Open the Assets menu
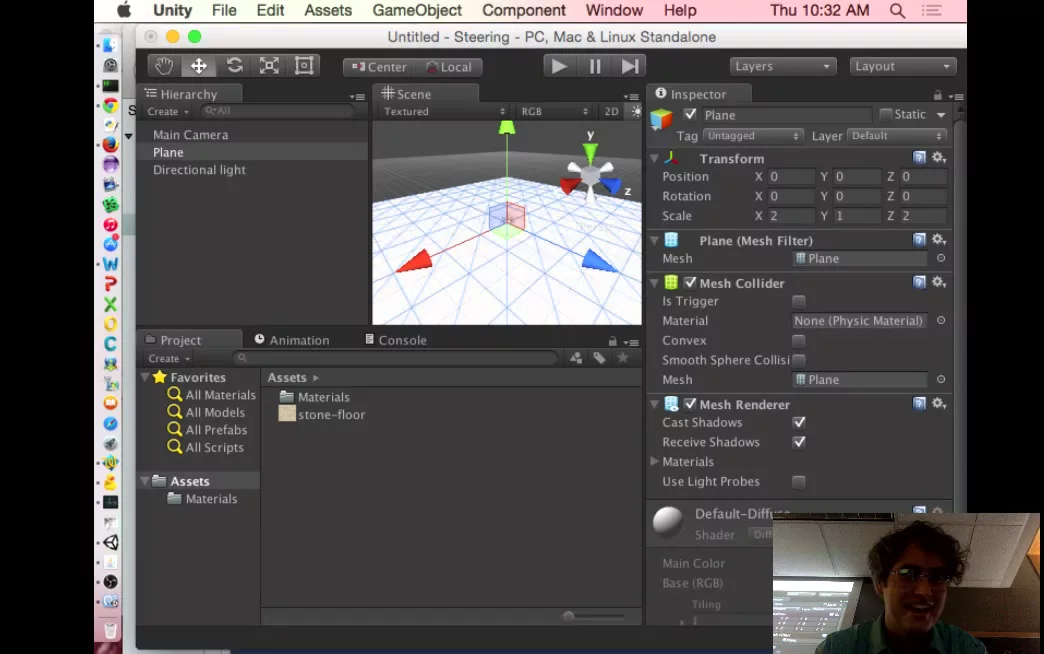 pos(328,11)
